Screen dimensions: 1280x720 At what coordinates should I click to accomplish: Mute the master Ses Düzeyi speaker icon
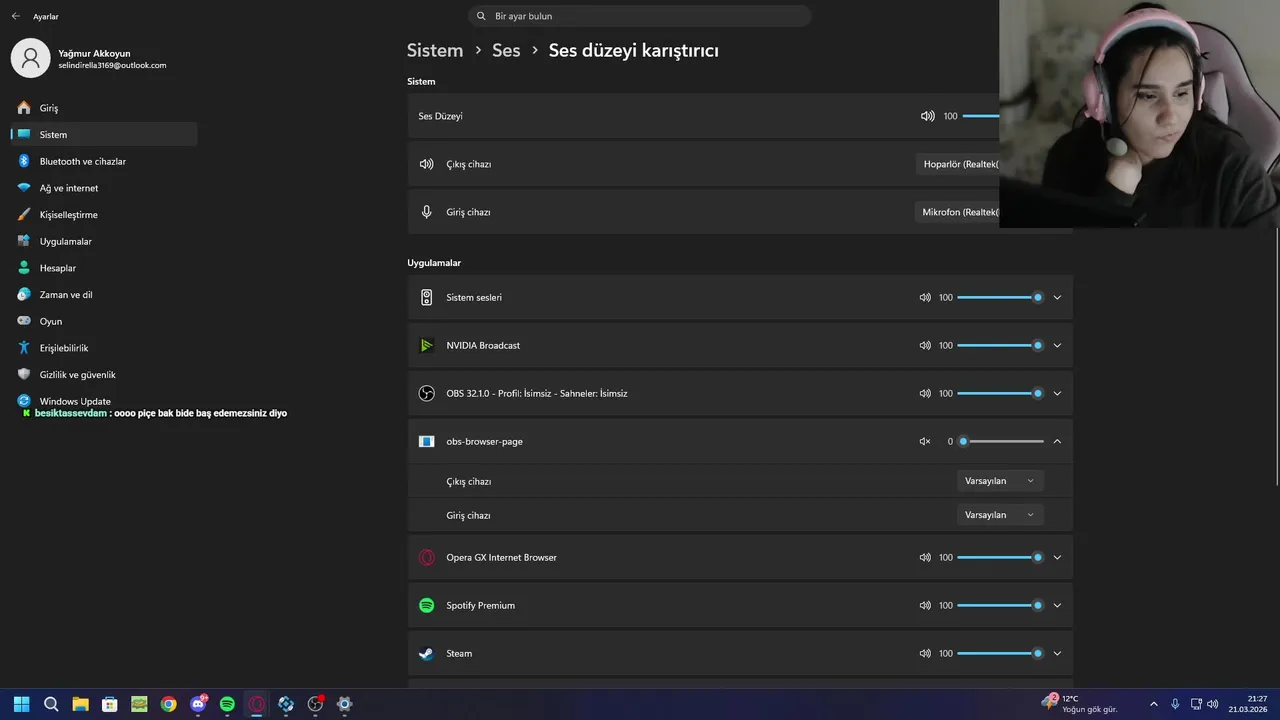click(x=928, y=116)
